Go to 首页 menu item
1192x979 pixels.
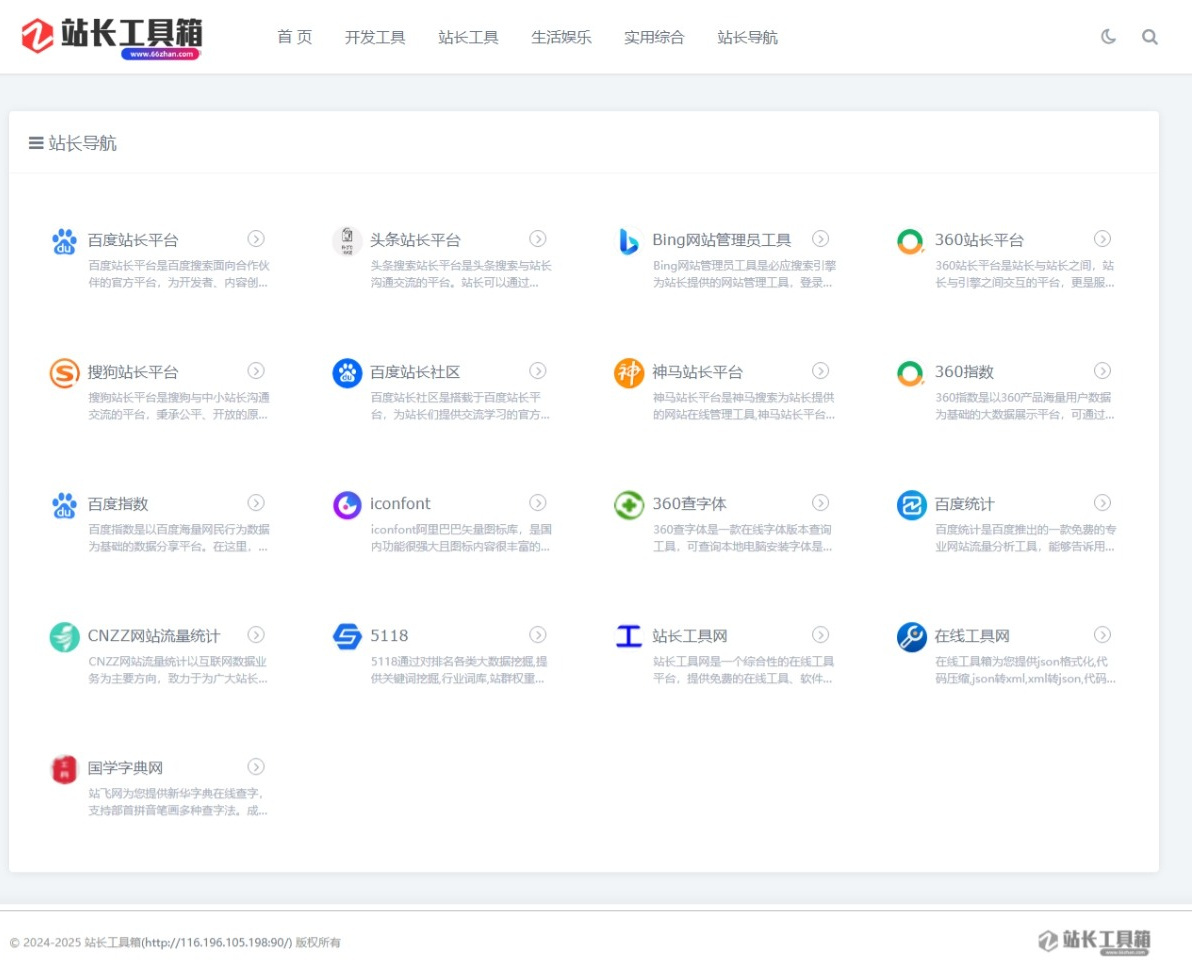click(x=294, y=37)
